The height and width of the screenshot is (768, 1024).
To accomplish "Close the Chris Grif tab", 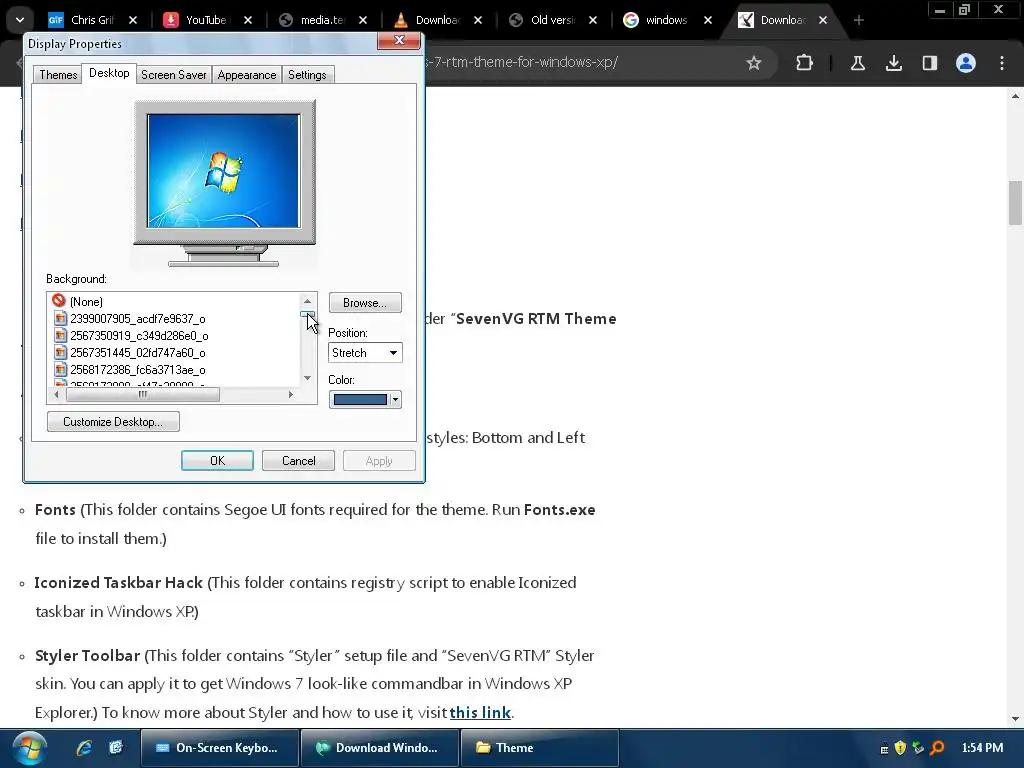I will [x=133, y=20].
